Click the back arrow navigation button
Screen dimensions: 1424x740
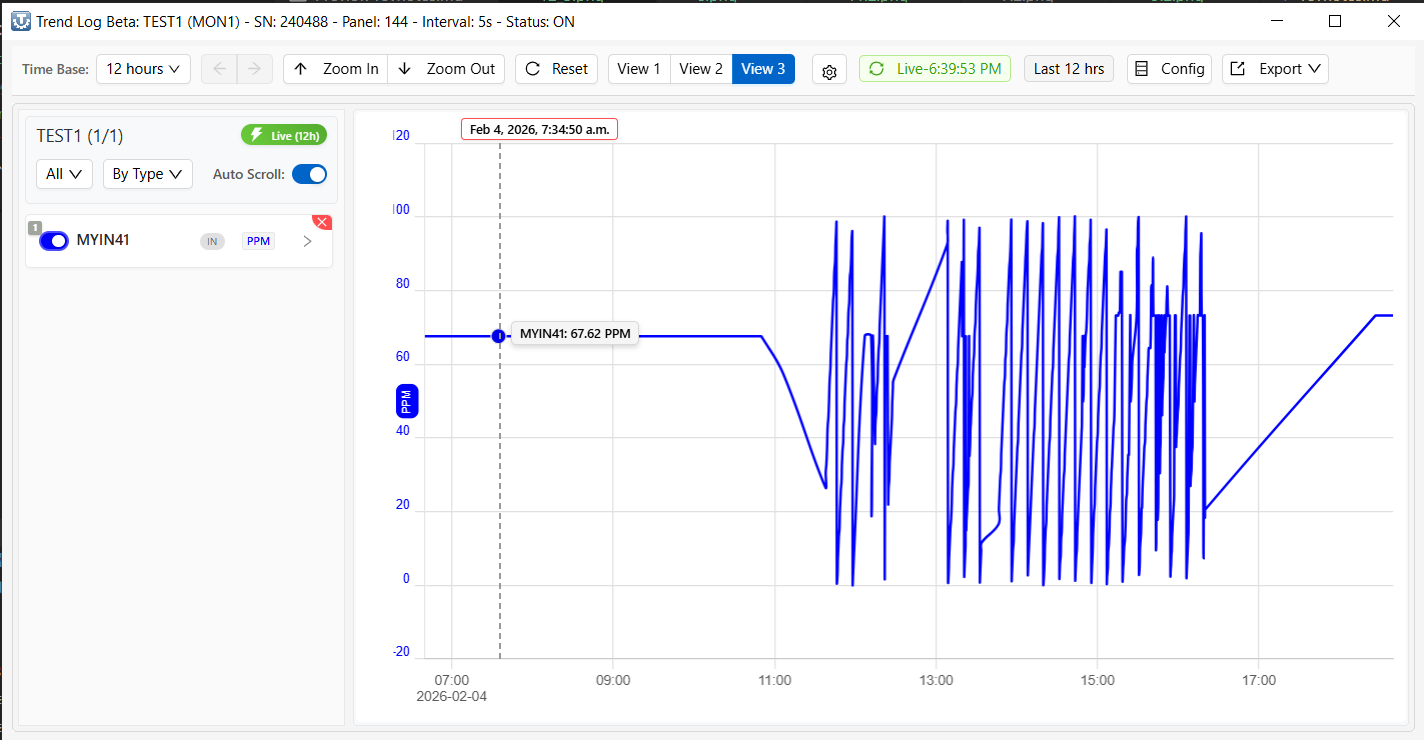tap(220, 69)
